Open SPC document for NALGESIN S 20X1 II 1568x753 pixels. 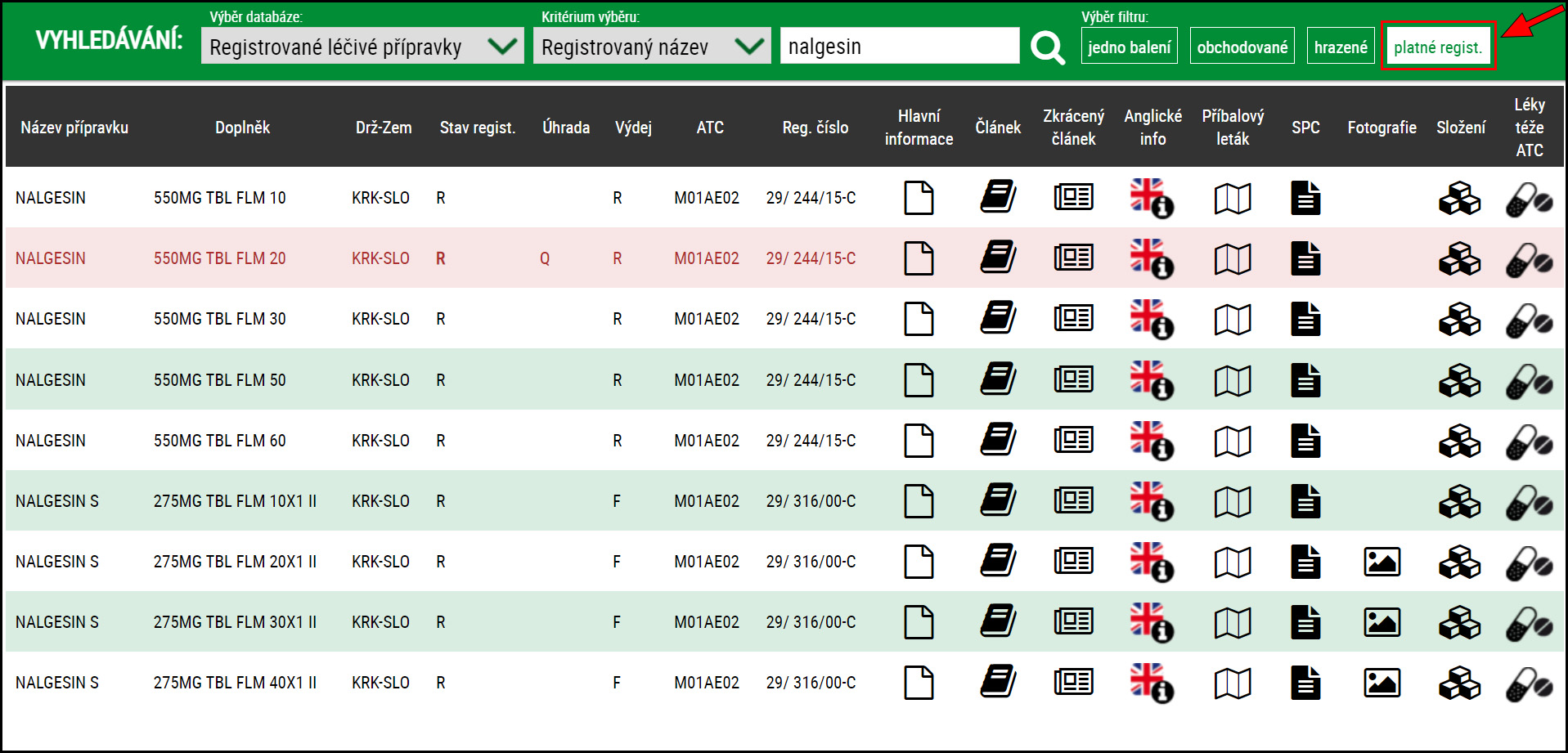pyautogui.click(x=1305, y=562)
